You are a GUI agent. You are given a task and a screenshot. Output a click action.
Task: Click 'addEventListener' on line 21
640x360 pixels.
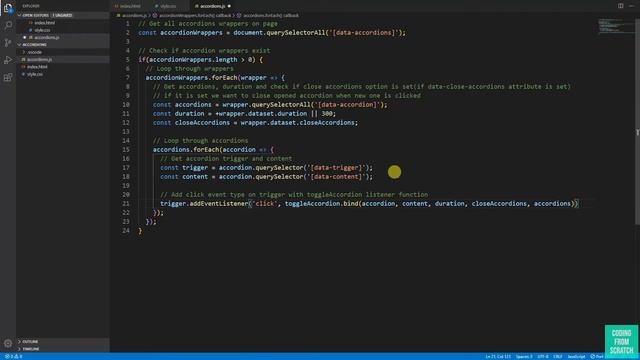pyautogui.click(x=219, y=204)
